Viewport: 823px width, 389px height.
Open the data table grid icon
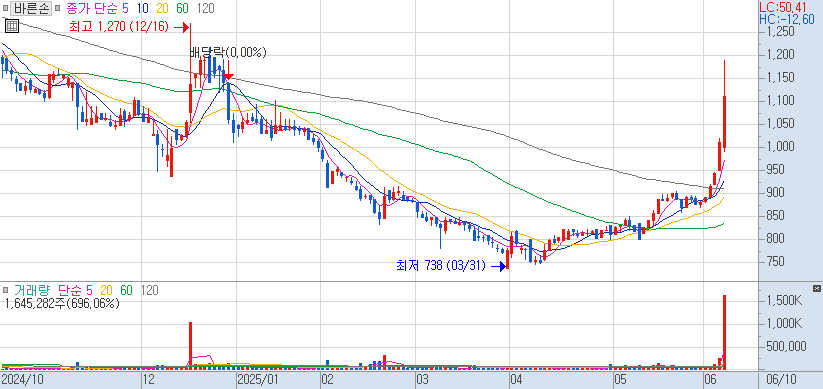tap(13, 26)
